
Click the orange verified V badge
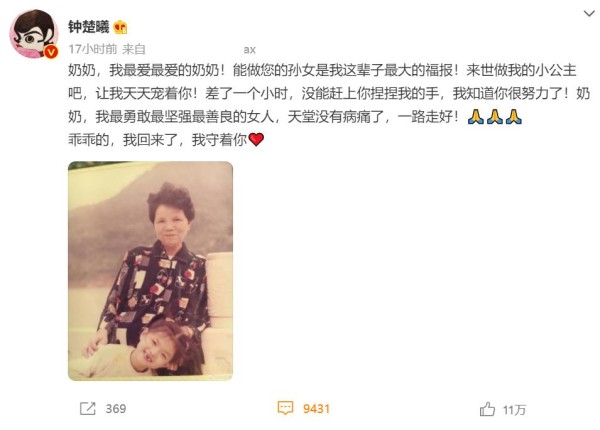[51, 52]
